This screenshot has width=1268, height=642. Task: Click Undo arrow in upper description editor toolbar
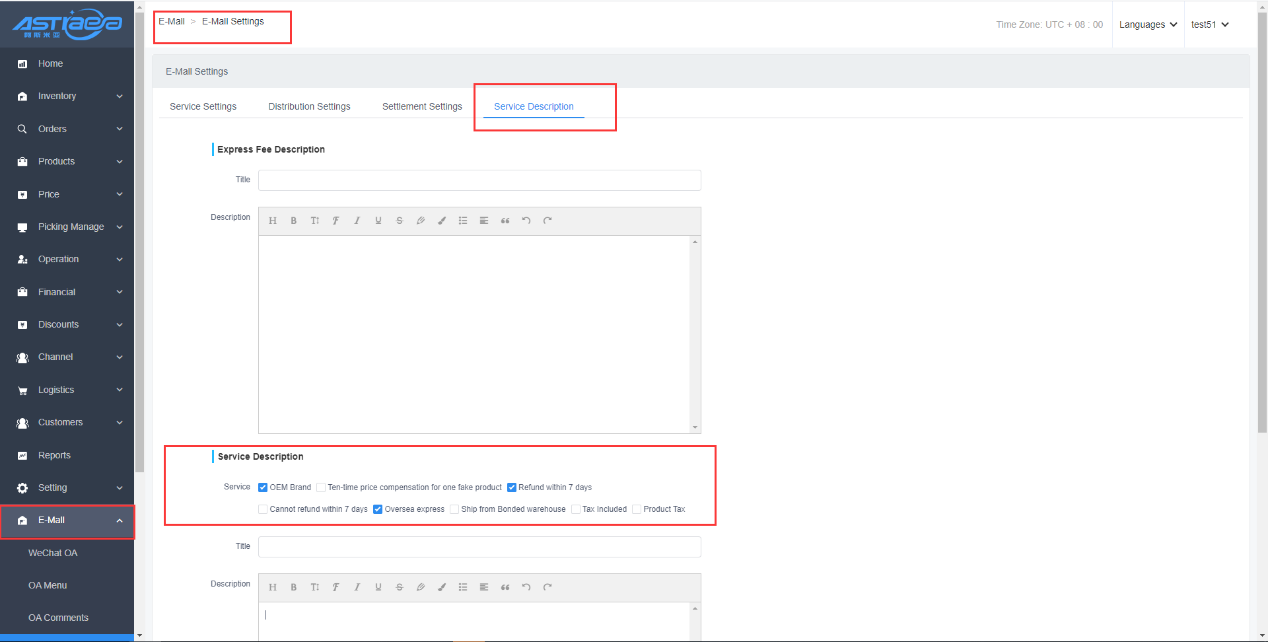click(x=526, y=221)
